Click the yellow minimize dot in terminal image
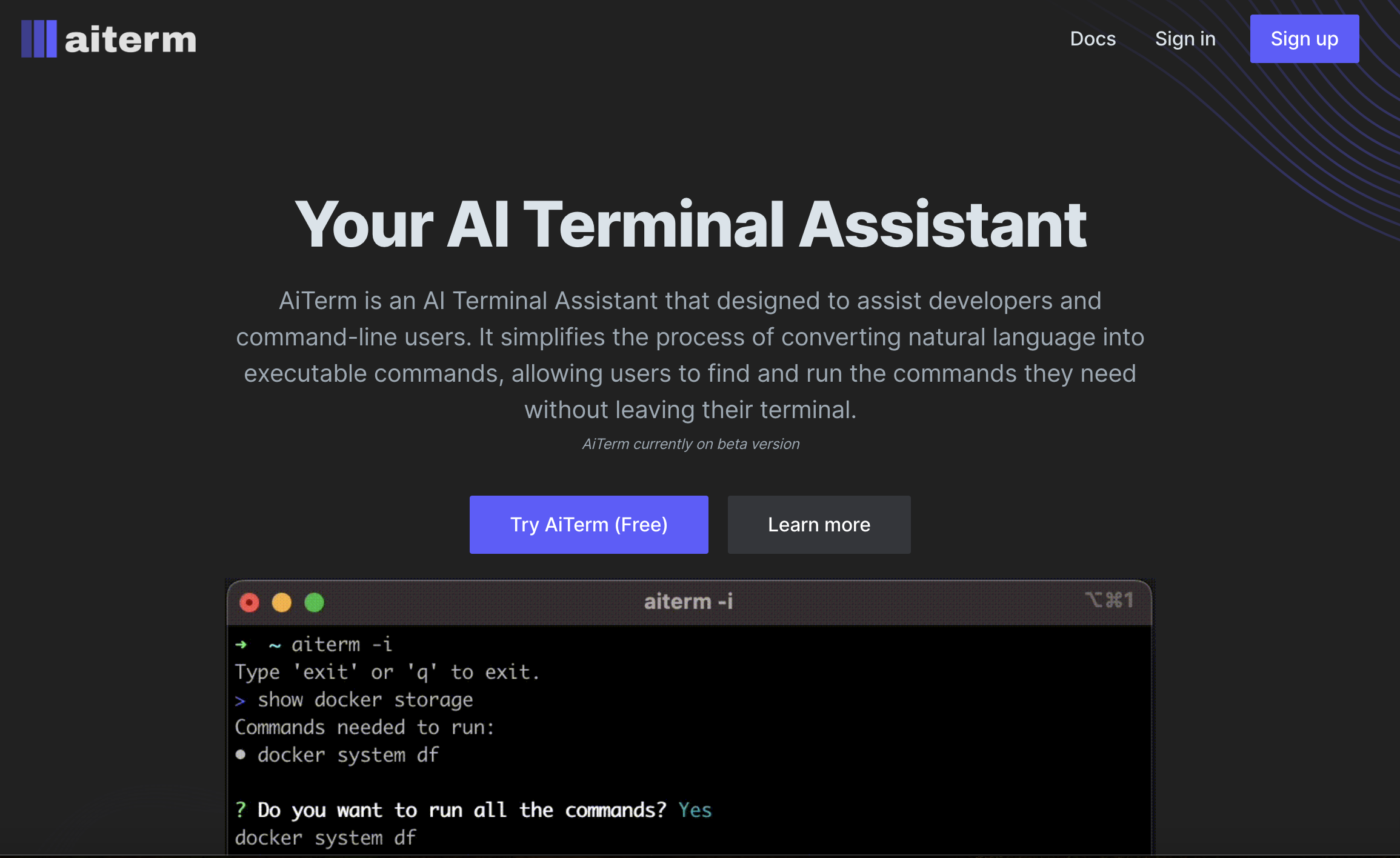 coord(282,602)
